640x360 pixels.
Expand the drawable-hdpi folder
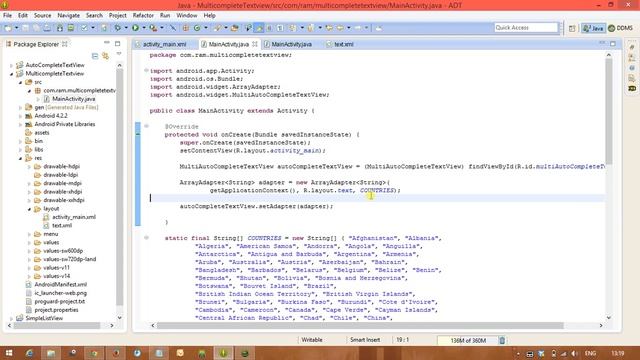[29, 167]
